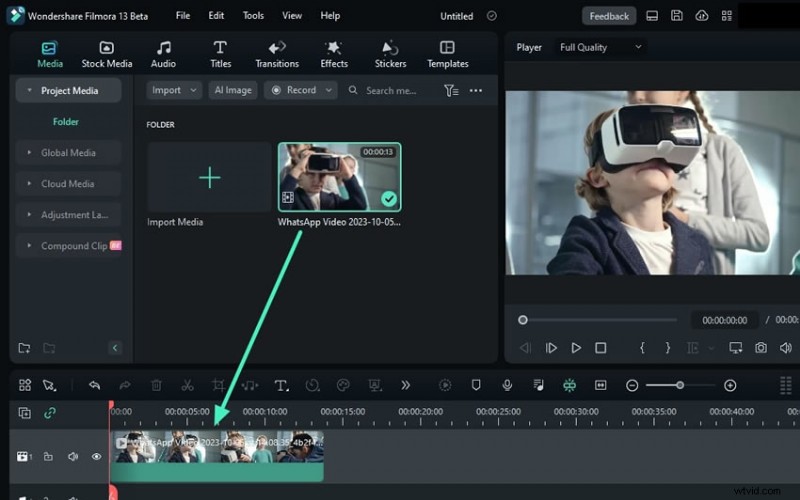Open the Edit menu
800x500 pixels.
[216, 16]
